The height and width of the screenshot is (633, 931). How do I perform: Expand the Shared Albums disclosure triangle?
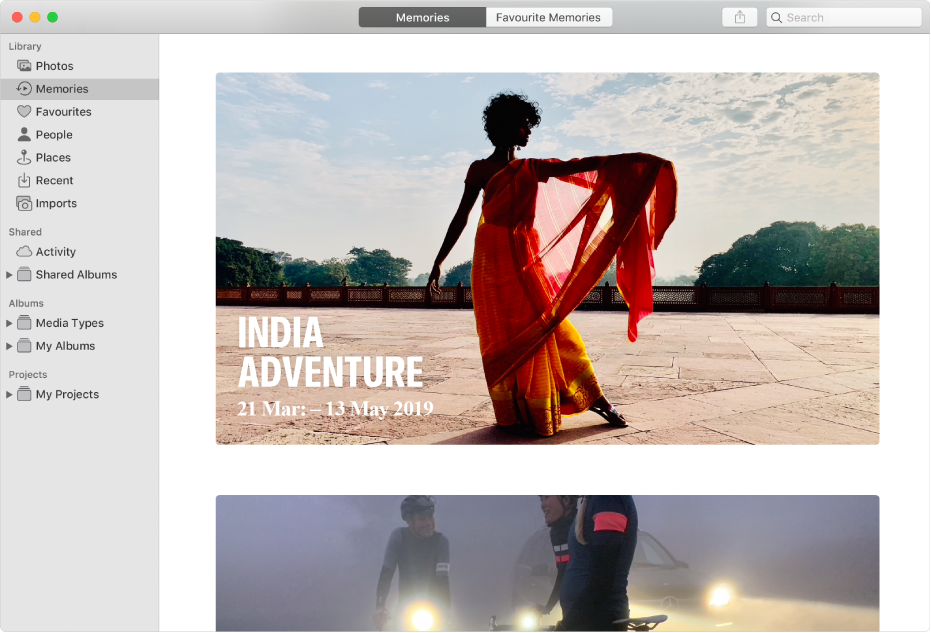point(9,275)
